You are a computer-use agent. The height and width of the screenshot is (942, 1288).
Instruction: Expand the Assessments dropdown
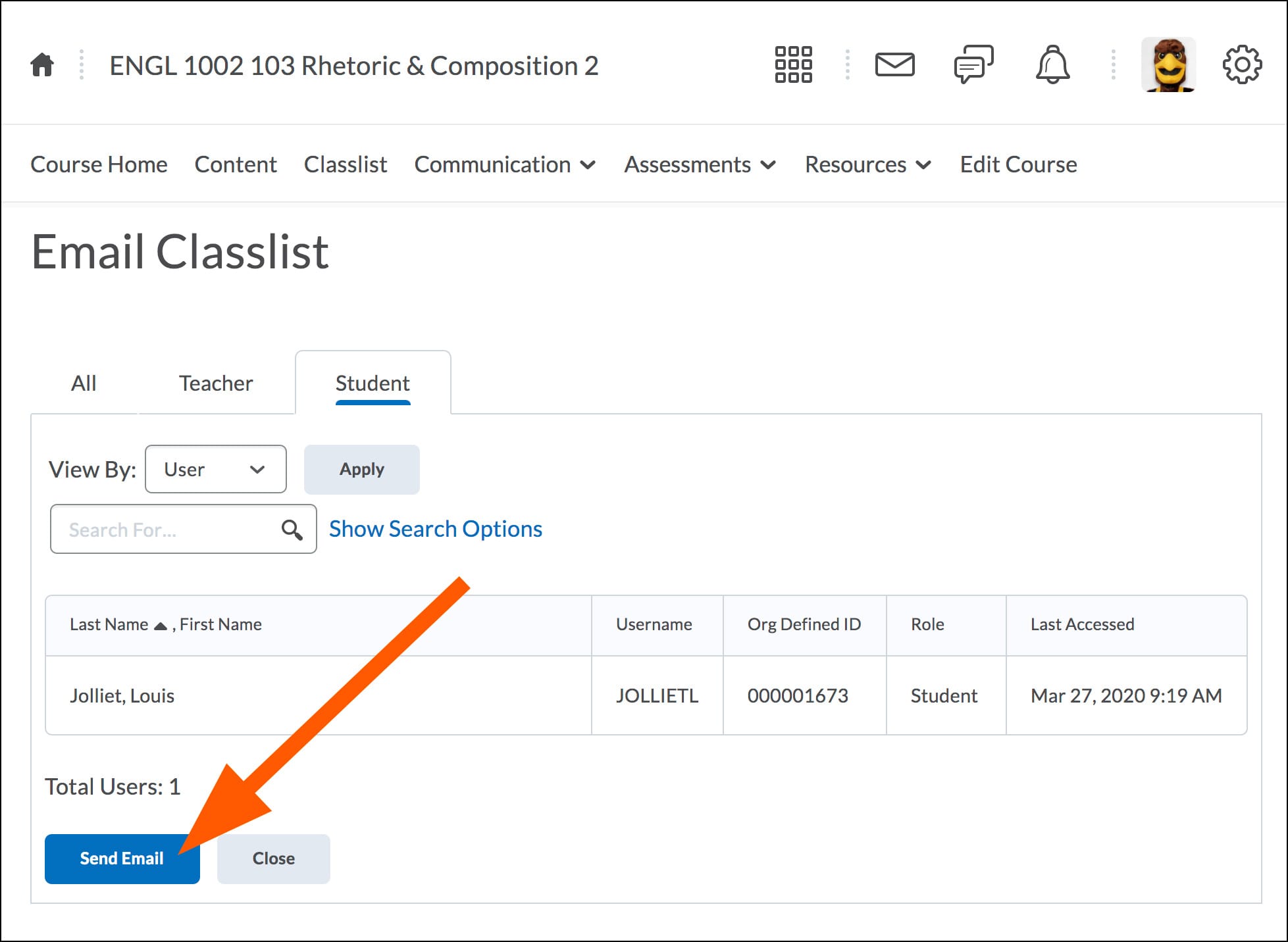click(700, 164)
